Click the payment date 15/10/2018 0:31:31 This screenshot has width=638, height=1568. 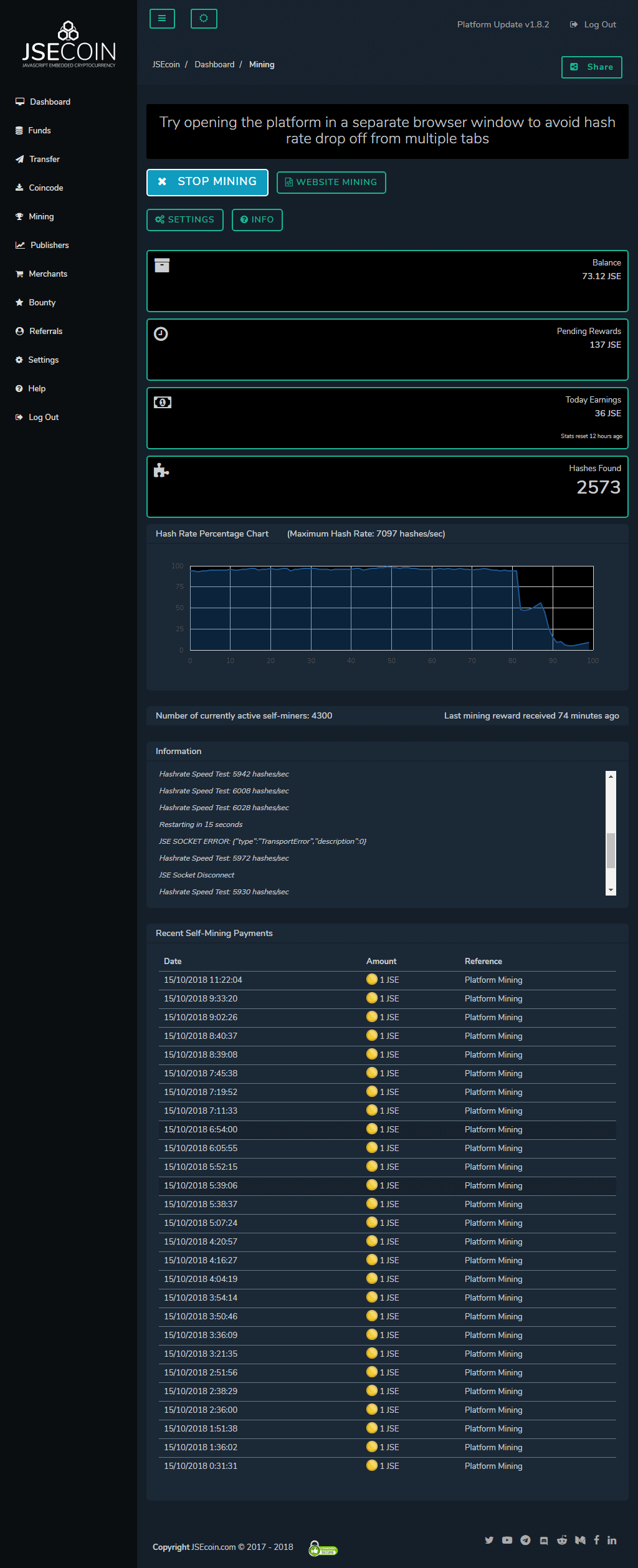tap(201, 1466)
